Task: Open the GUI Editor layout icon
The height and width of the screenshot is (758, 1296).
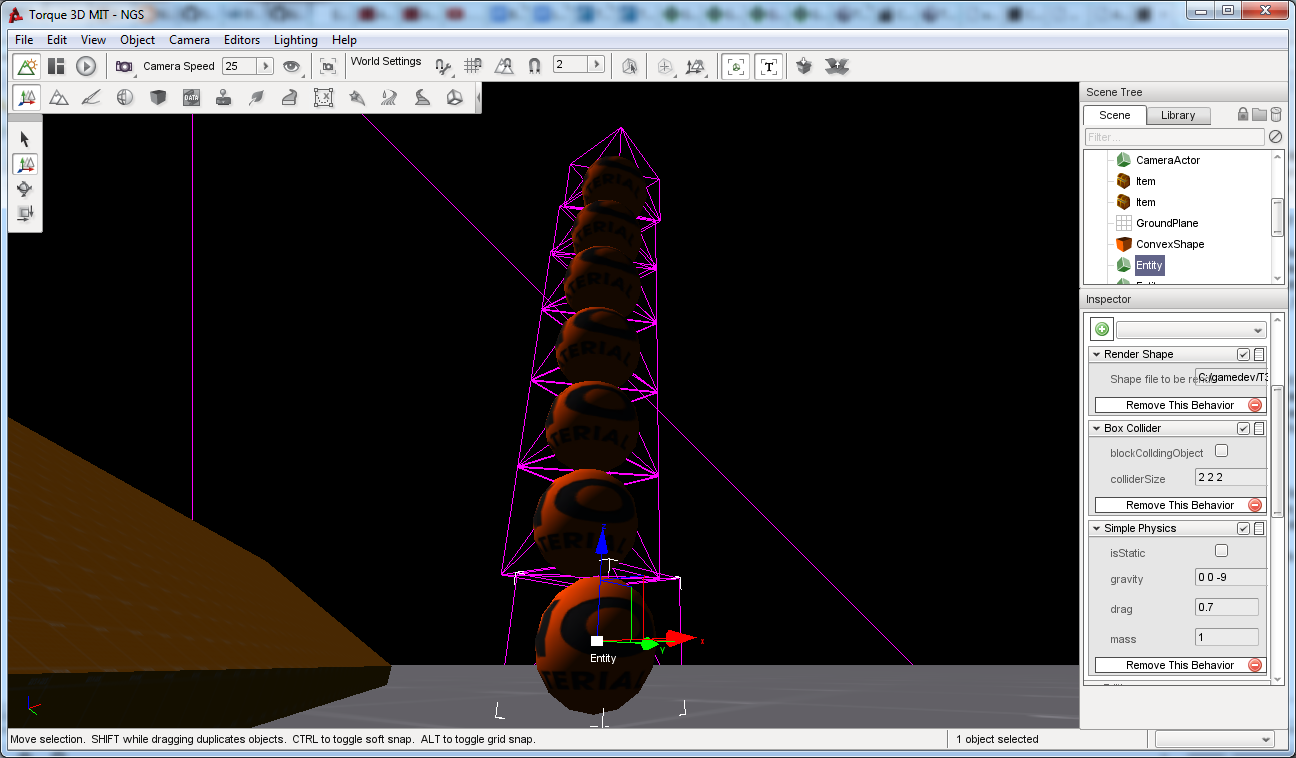Action: (56, 66)
